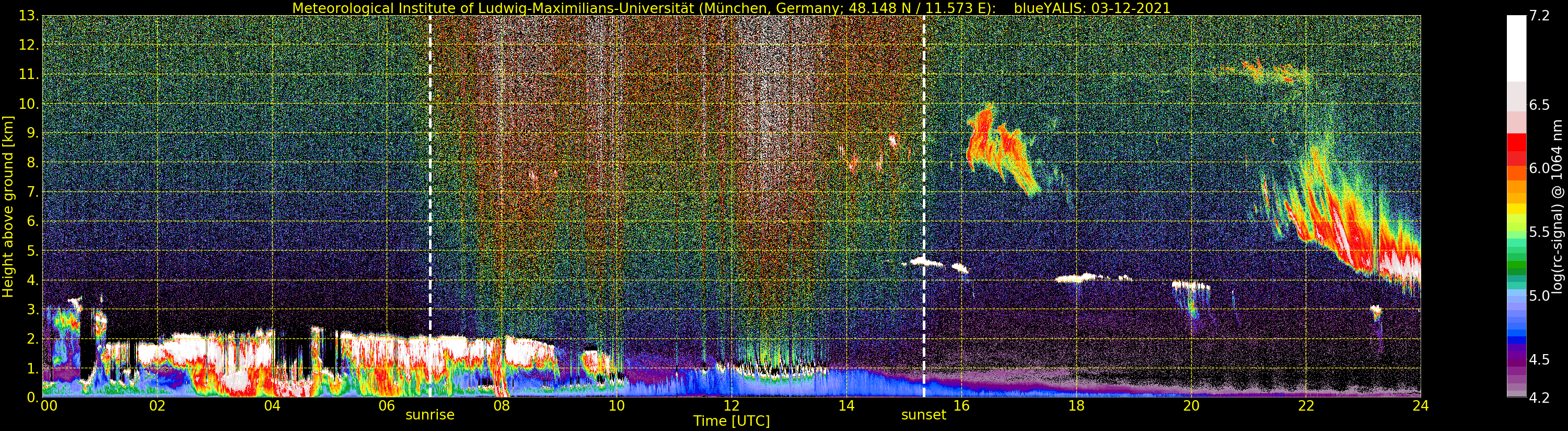The width and height of the screenshot is (1568, 431).
Task: Click the '06' time axis tick label
Action: click(387, 405)
